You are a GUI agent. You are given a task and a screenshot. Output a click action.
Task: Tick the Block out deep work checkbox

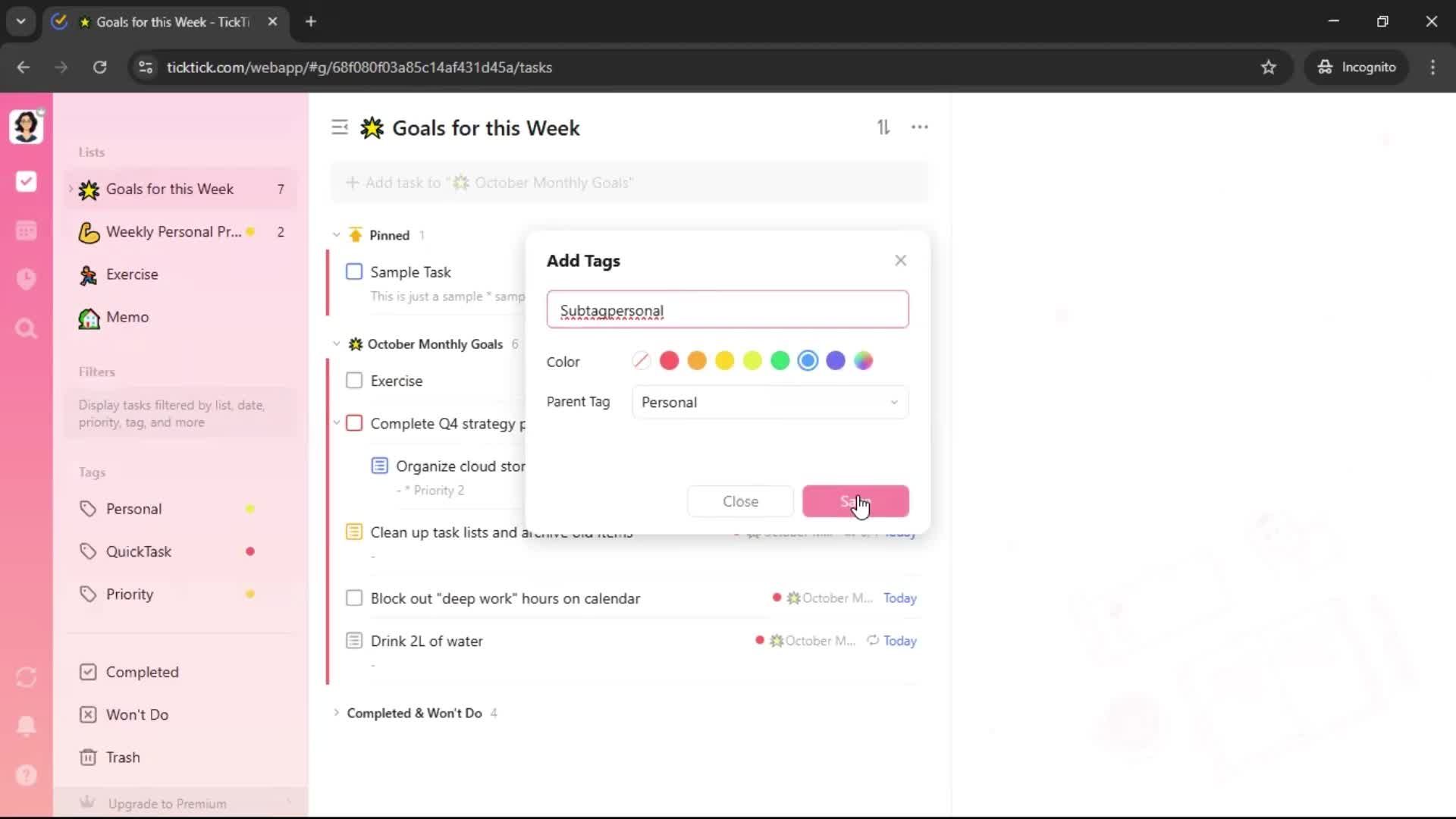point(354,598)
